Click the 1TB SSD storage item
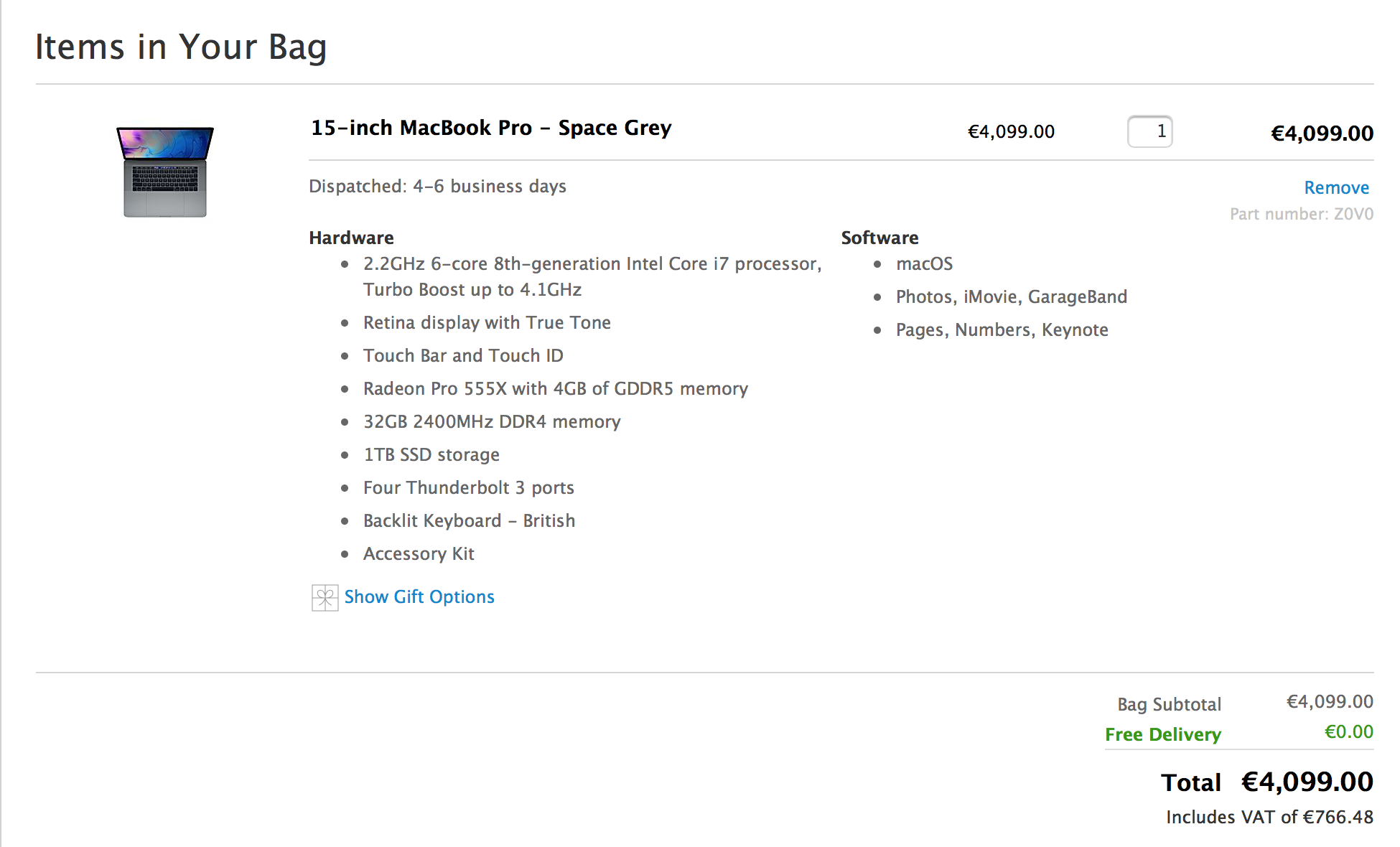Viewport: 1400px width, 847px height. click(431, 454)
